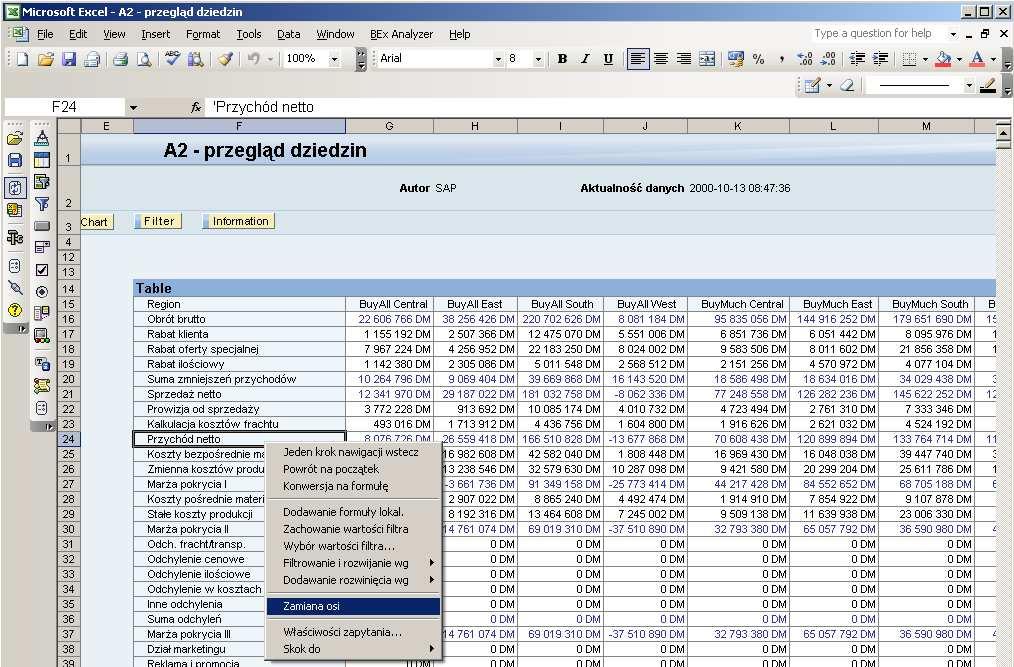
Task: Click the BEx Open folder icon in left toolbar
Action: [x=15, y=138]
